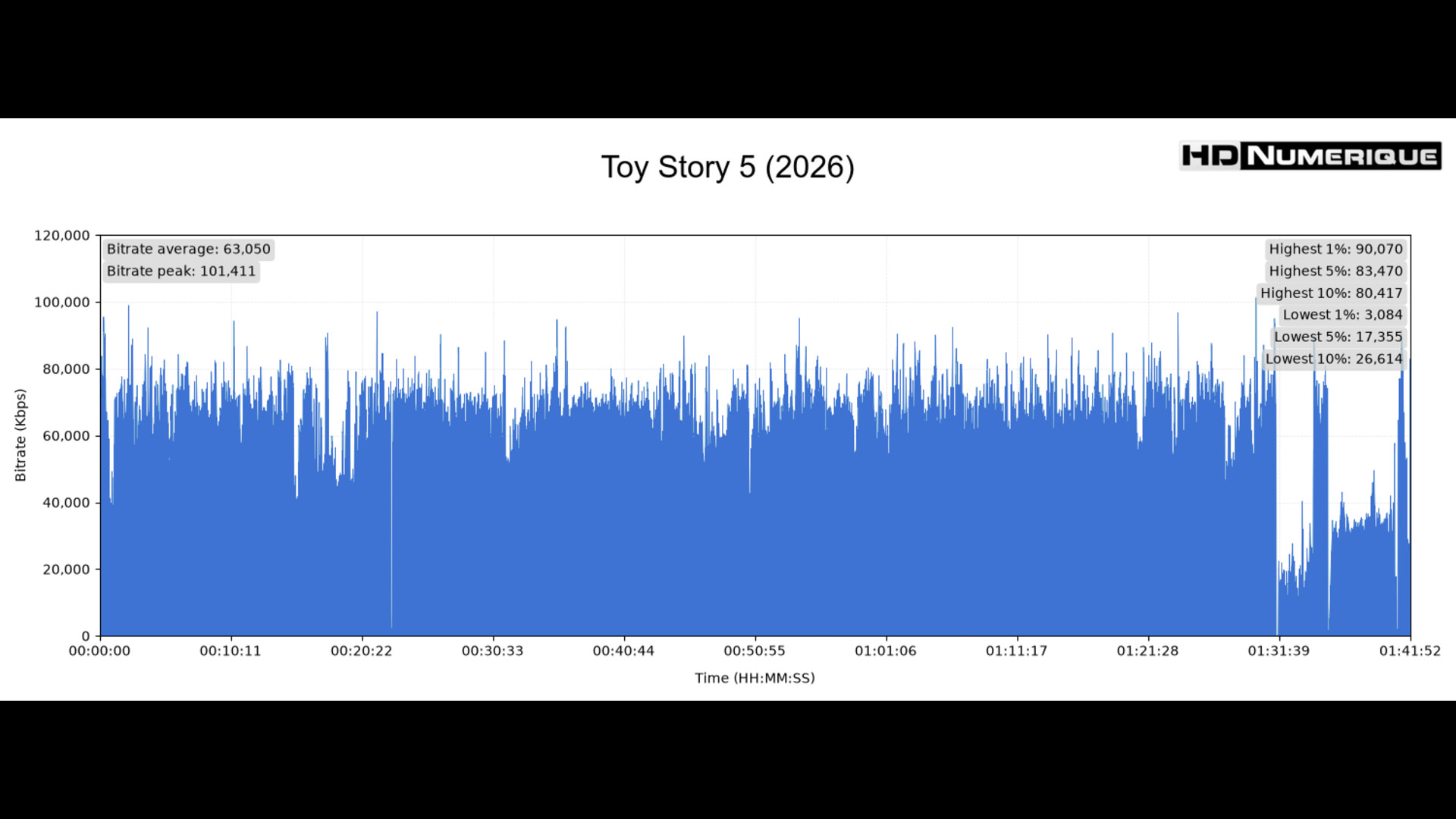This screenshot has height=819, width=1456.
Task: Click the 00:50:55 time tick label
Action: [x=755, y=651]
